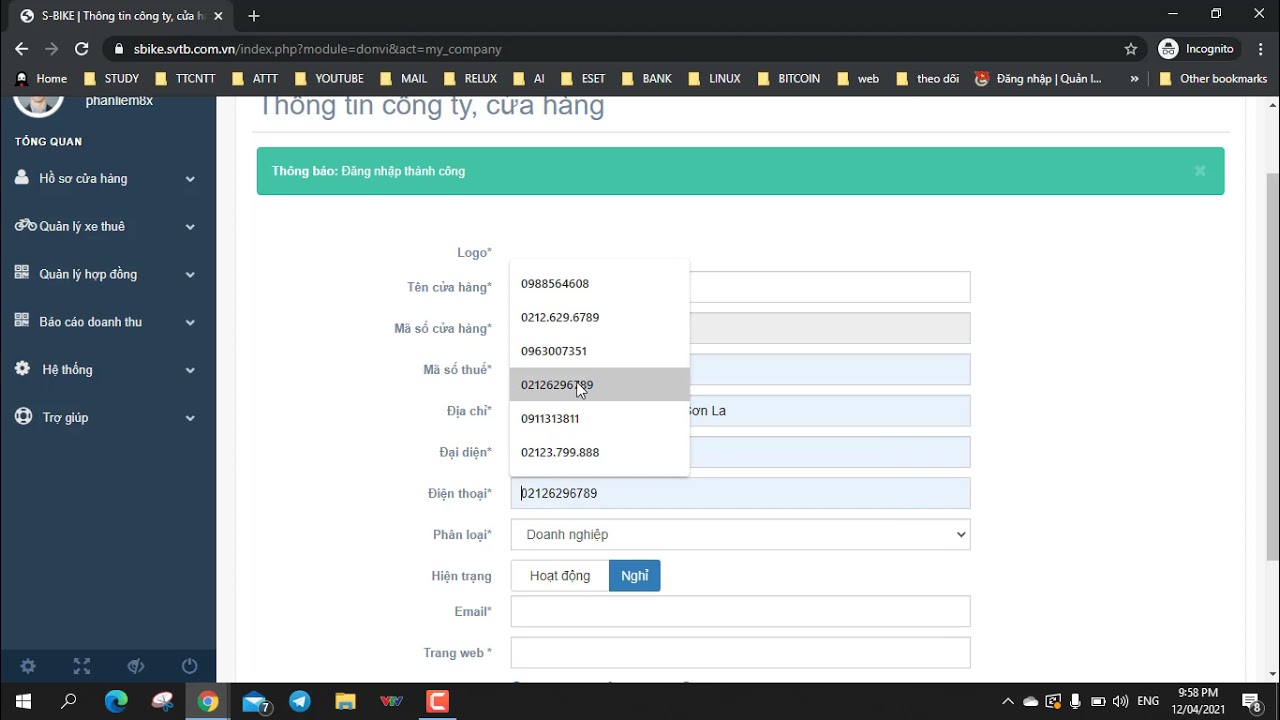Screen dimensions: 1280x720
Task: Expand Quản lý hợp đồng menu
Action: (108, 274)
